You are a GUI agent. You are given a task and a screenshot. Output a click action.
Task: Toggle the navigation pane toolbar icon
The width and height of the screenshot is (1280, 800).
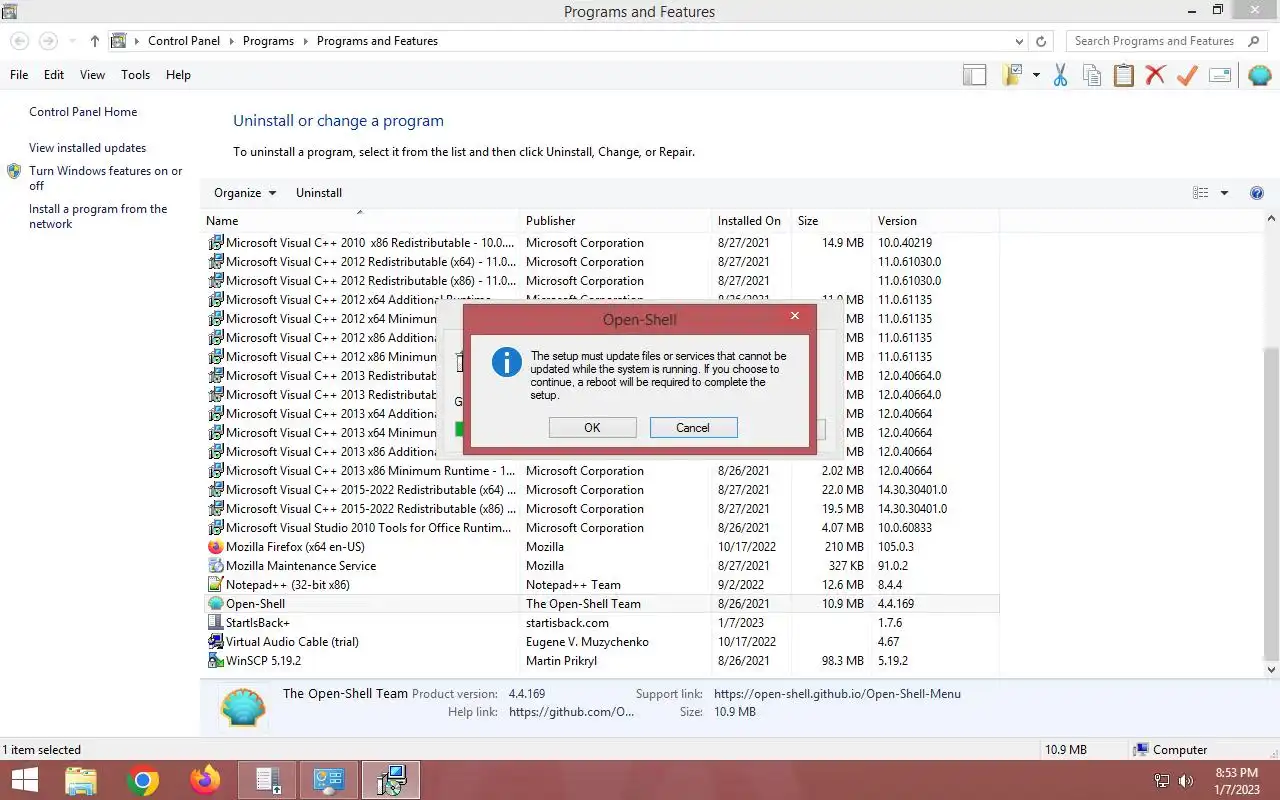tap(974, 75)
